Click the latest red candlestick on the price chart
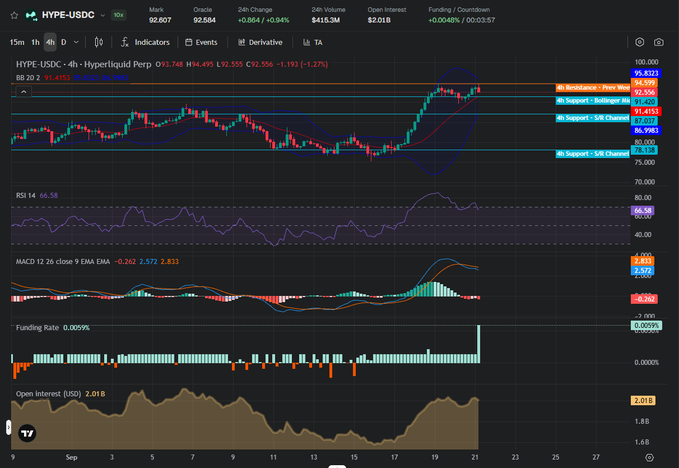Screen dimensions: 679x468 (x=479, y=89)
